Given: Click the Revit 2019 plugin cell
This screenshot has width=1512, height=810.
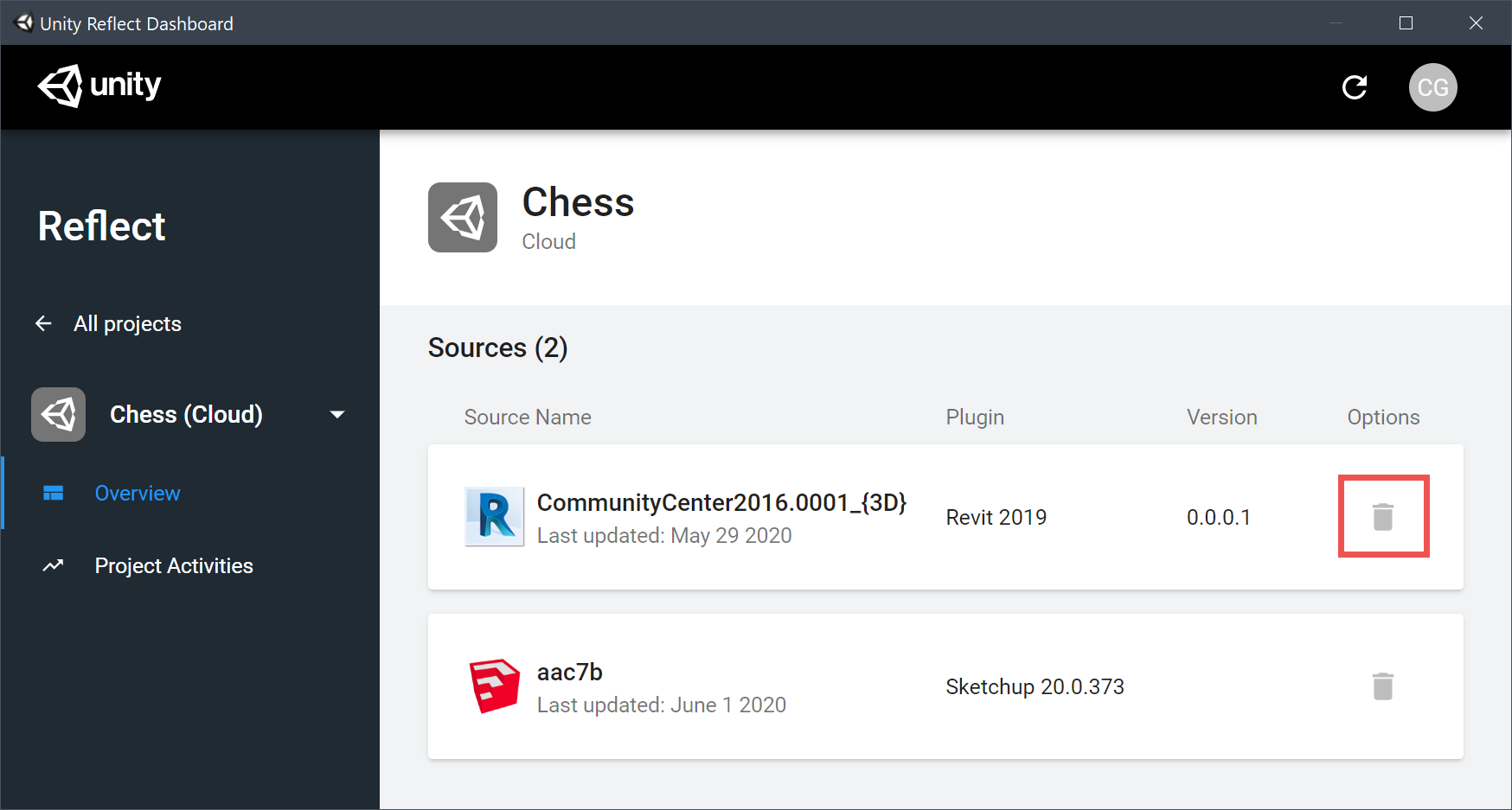Looking at the screenshot, I should click(x=996, y=517).
